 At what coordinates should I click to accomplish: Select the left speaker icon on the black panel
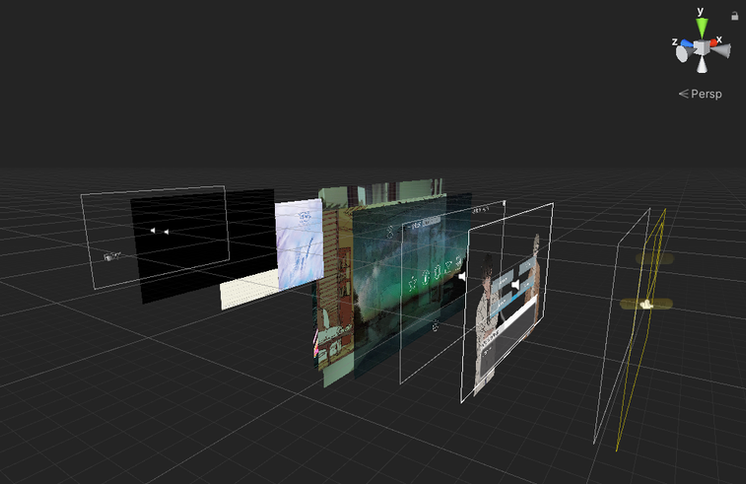coord(152,230)
